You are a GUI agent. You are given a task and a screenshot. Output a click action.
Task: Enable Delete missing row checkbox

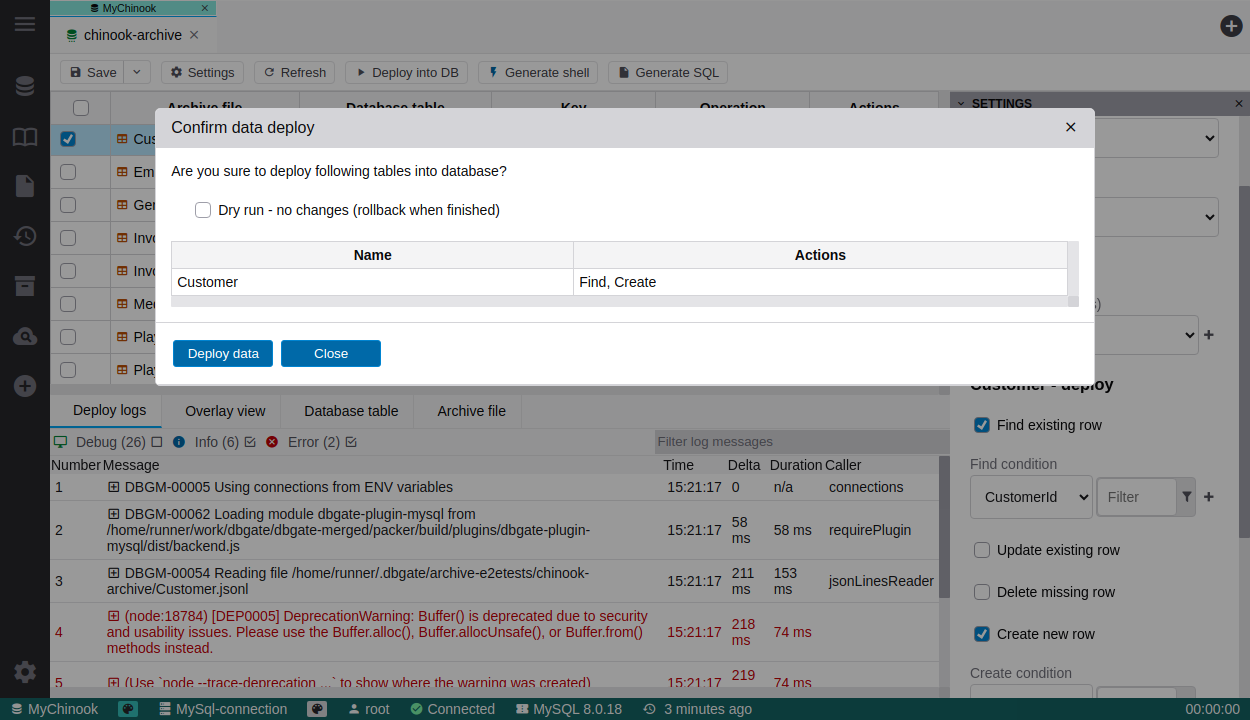coord(982,592)
